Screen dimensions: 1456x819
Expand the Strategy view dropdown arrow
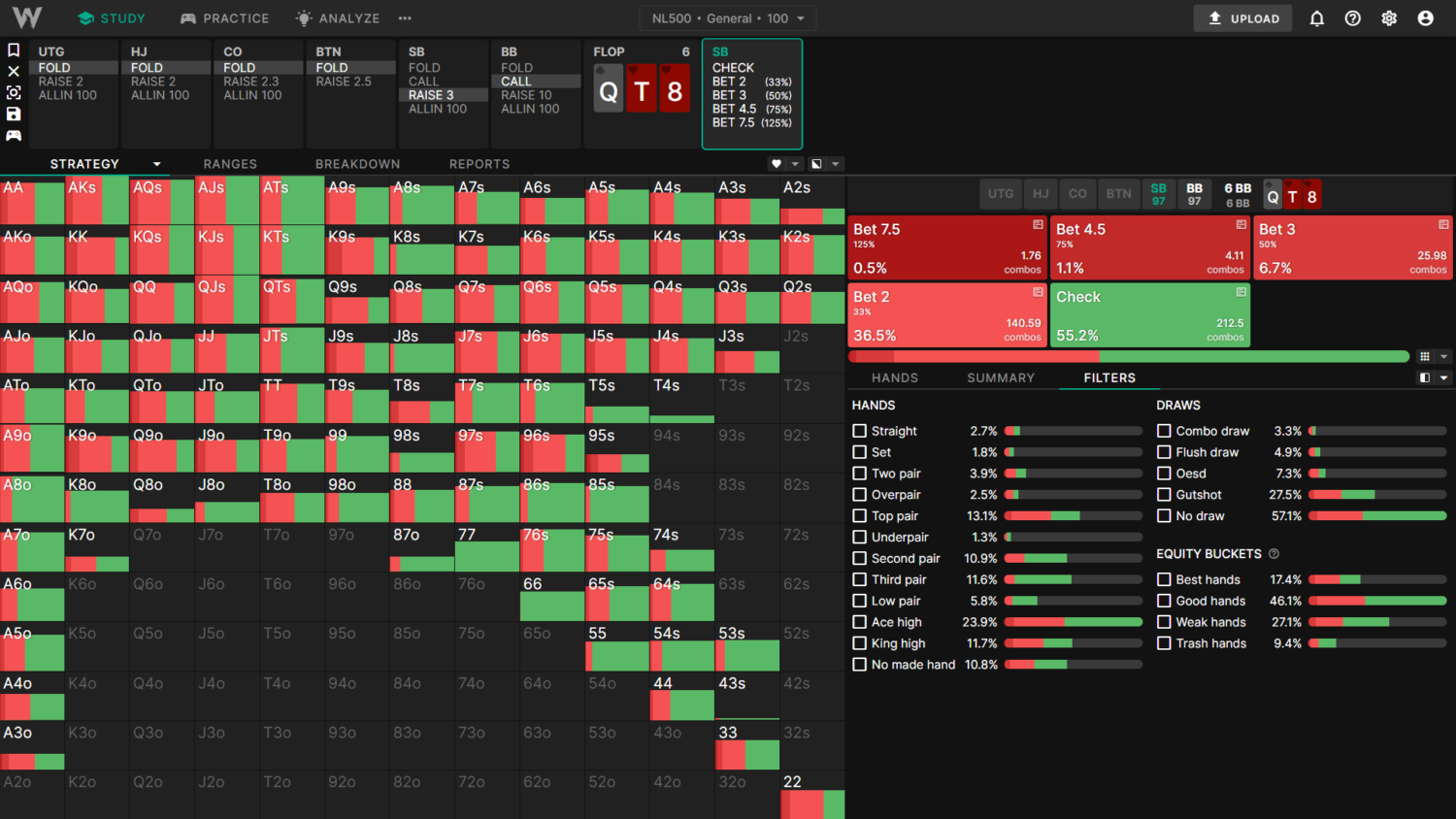[x=156, y=164]
